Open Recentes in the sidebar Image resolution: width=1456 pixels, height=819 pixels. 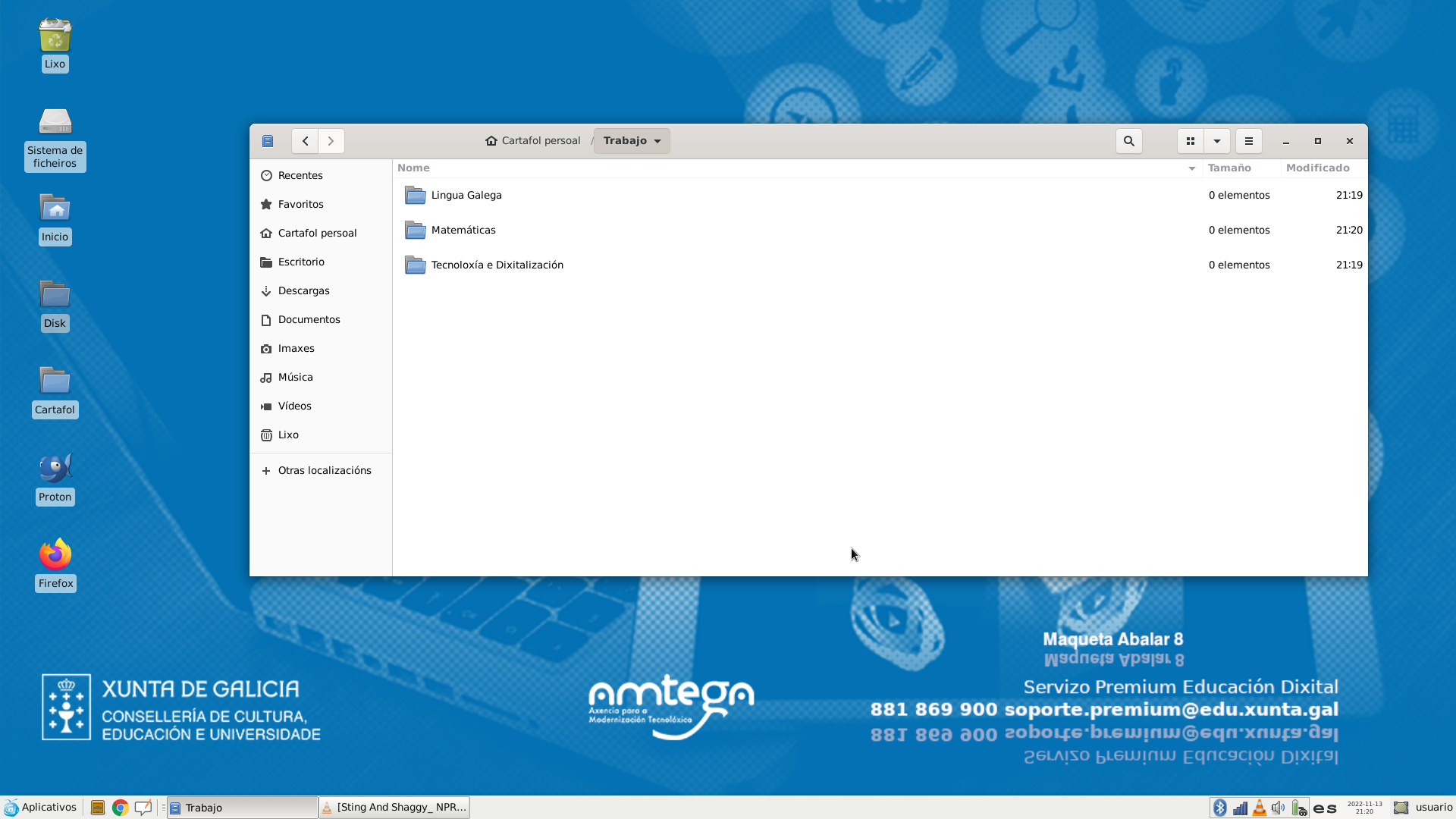click(x=300, y=175)
